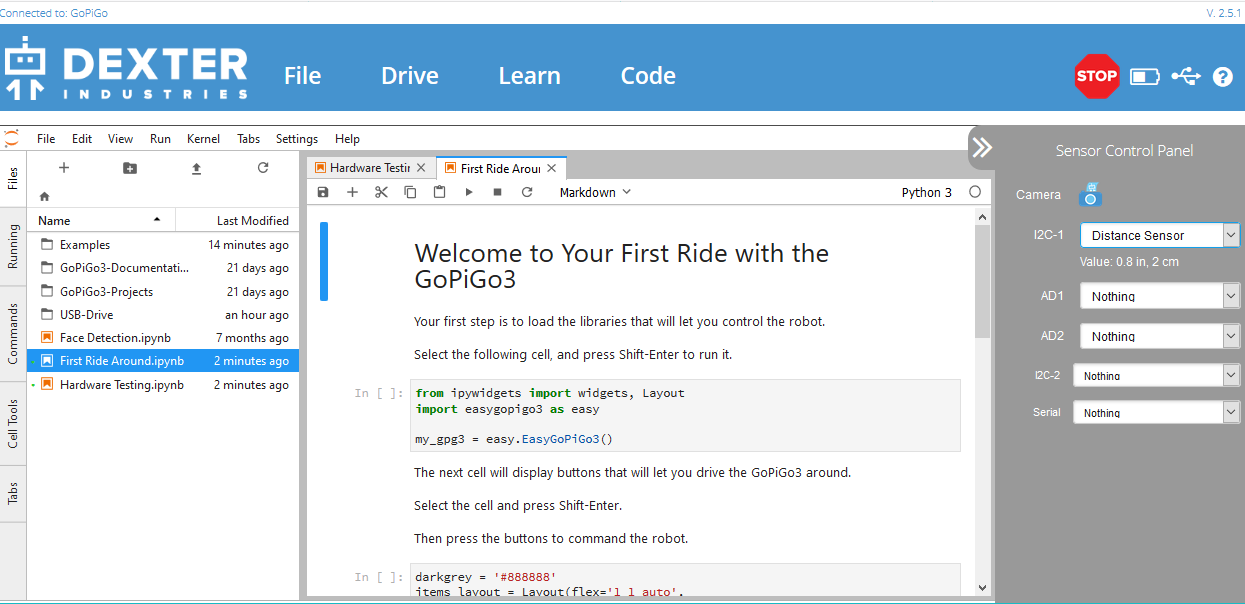Click the easygopigo3 import code cell
The height and width of the screenshot is (604, 1245).
tap(685, 415)
